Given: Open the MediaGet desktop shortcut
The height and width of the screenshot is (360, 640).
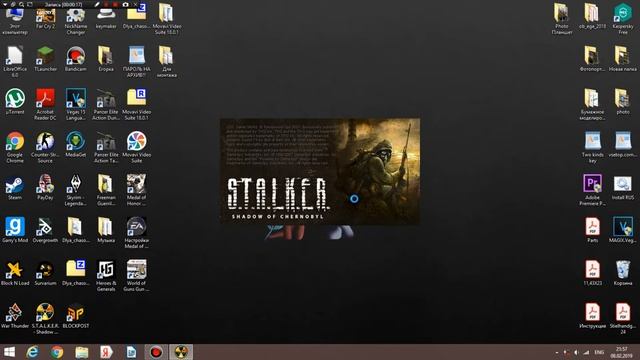Looking at the screenshot, I should (76, 144).
